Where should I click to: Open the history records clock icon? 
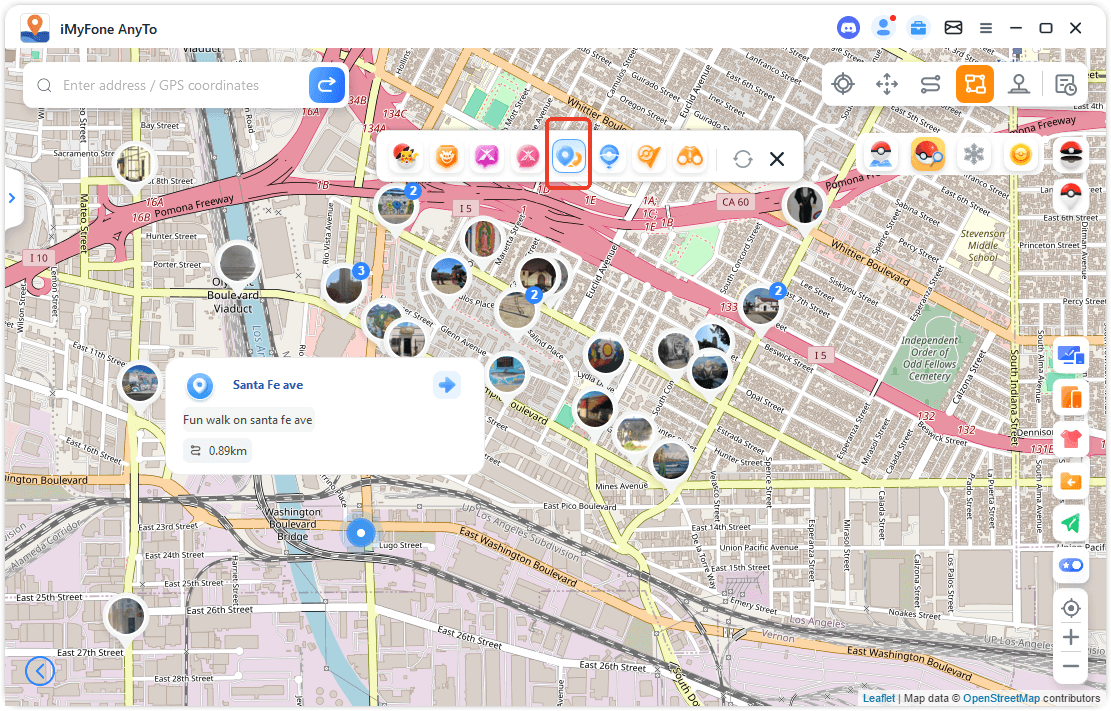(1066, 84)
